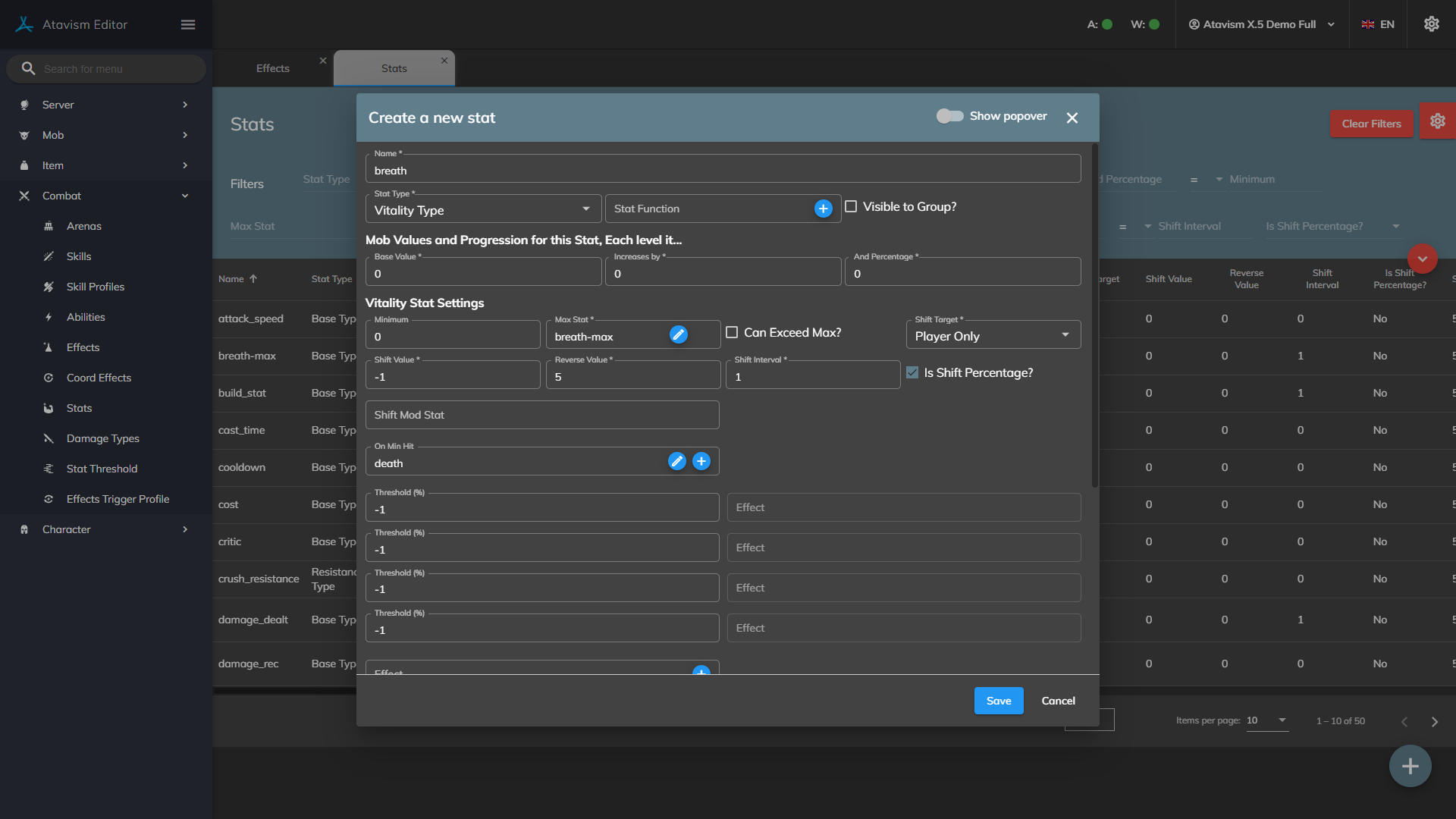The image size is (1456, 819).
Task: Enable the Can Exceed Max checkbox
Action: coord(732,332)
